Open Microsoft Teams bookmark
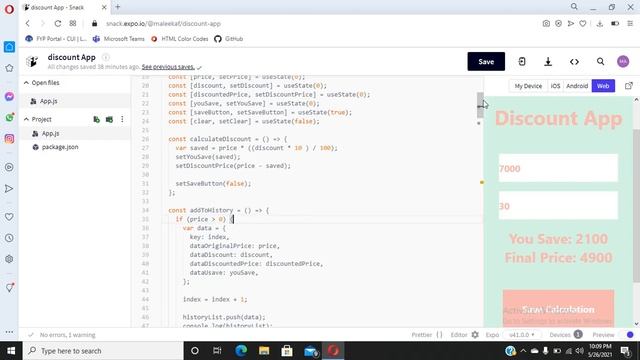The width and height of the screenshot is (640, 360). (119, 39)
